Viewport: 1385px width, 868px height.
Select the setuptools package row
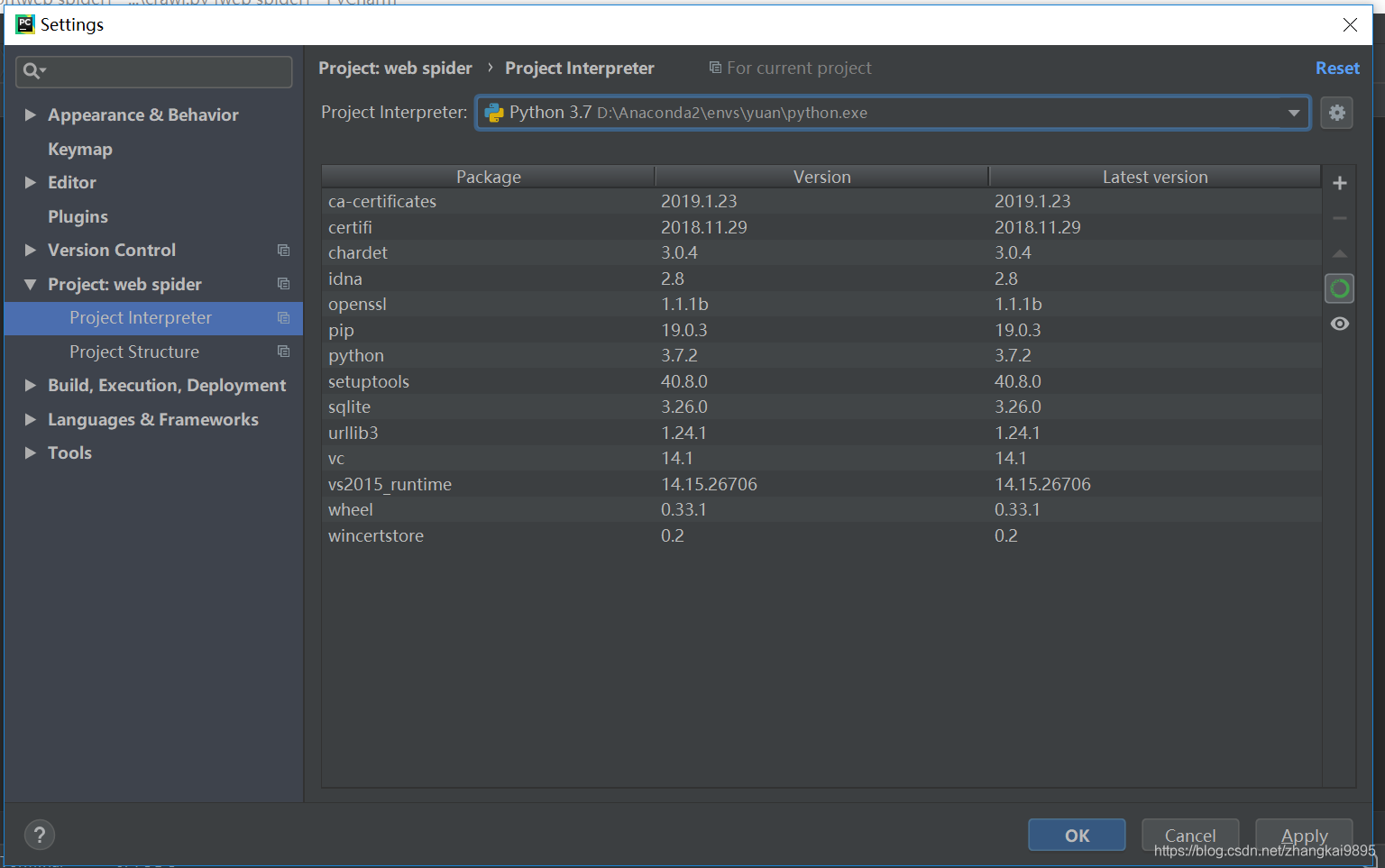click(821, 381)
